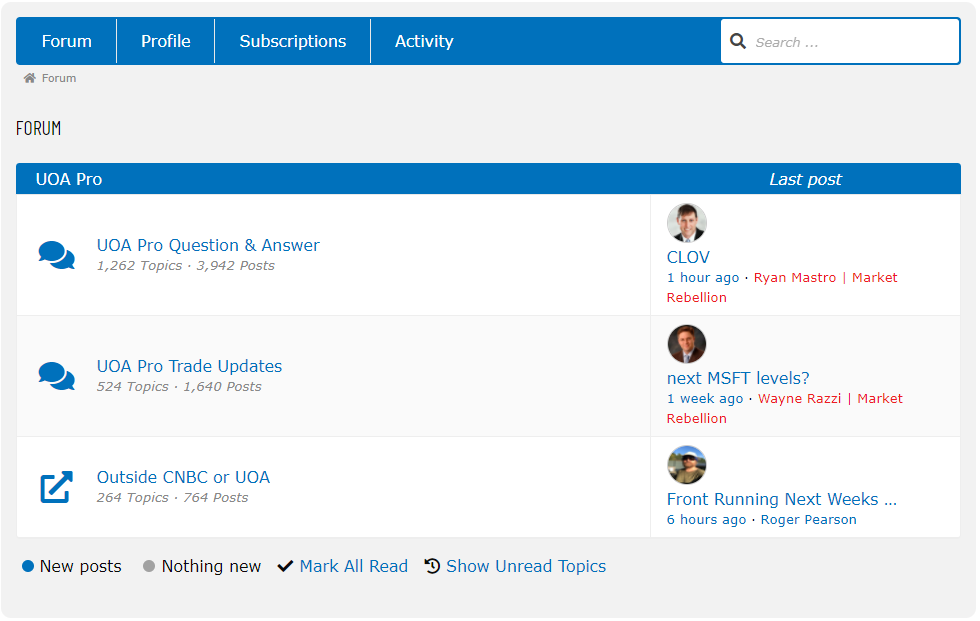Open the Forum tab in navigation bar

point(66,41)
